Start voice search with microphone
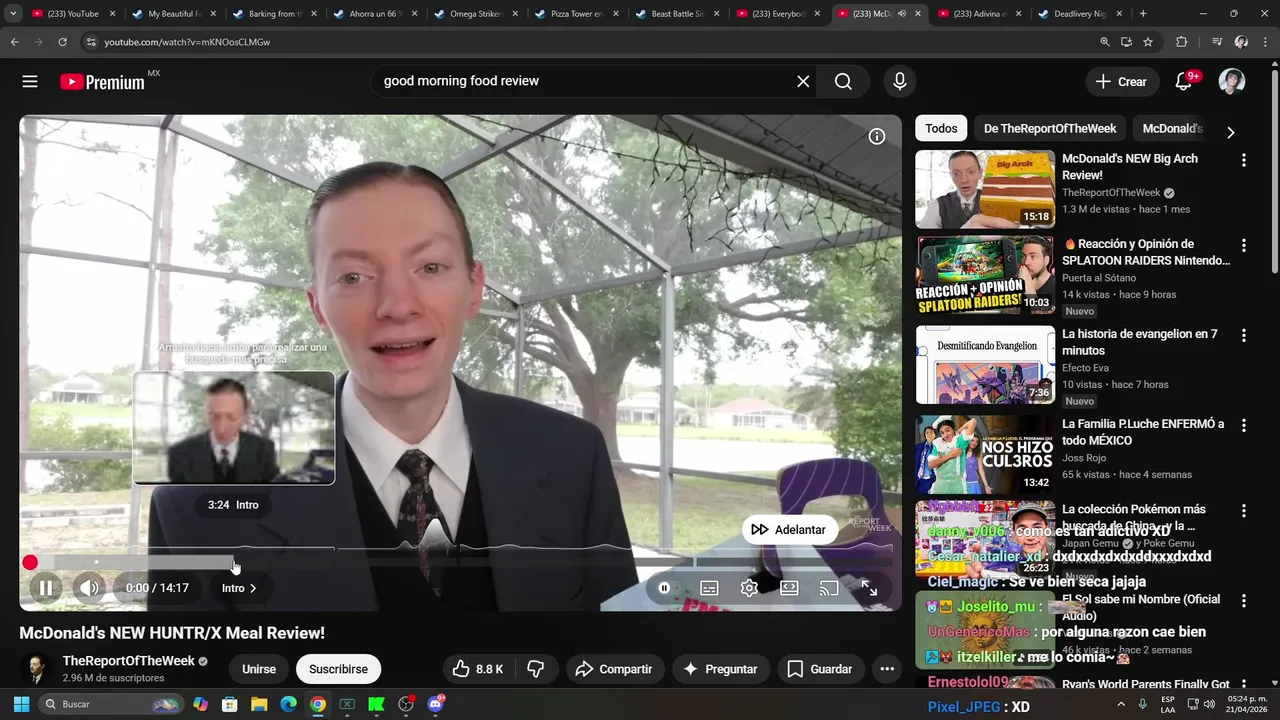 900,82
